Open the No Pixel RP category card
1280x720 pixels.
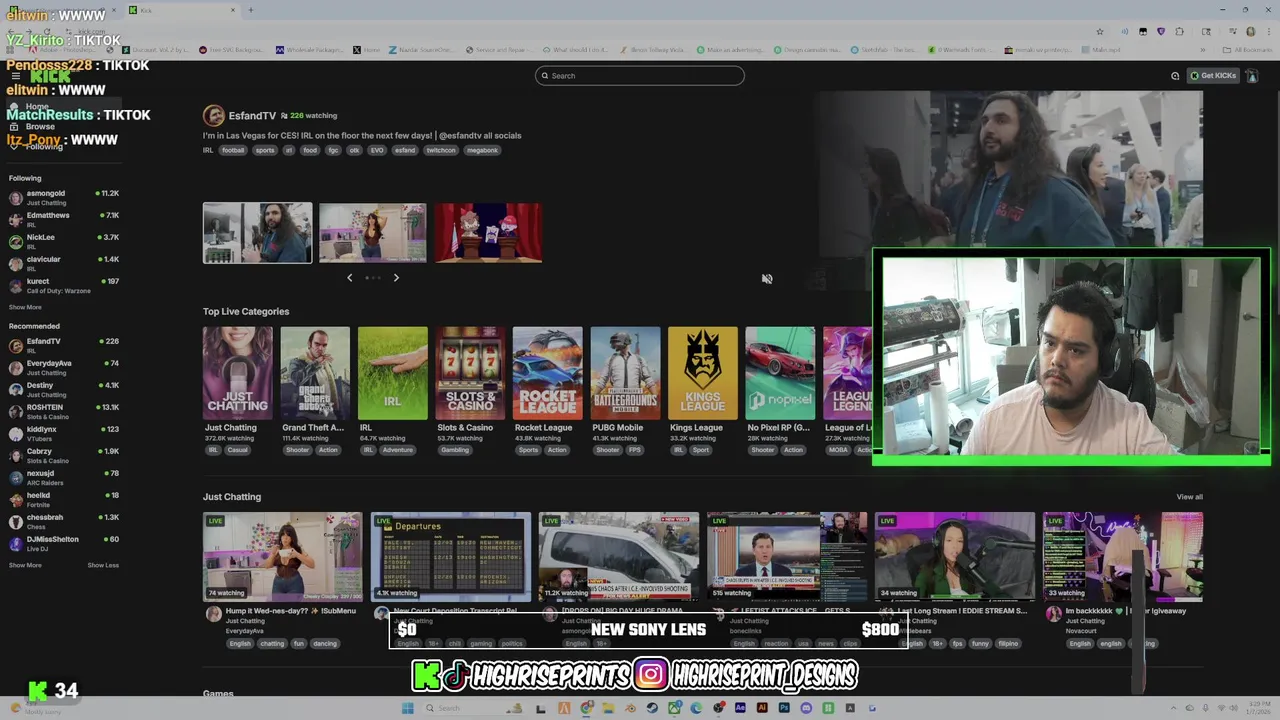(780, 373)
